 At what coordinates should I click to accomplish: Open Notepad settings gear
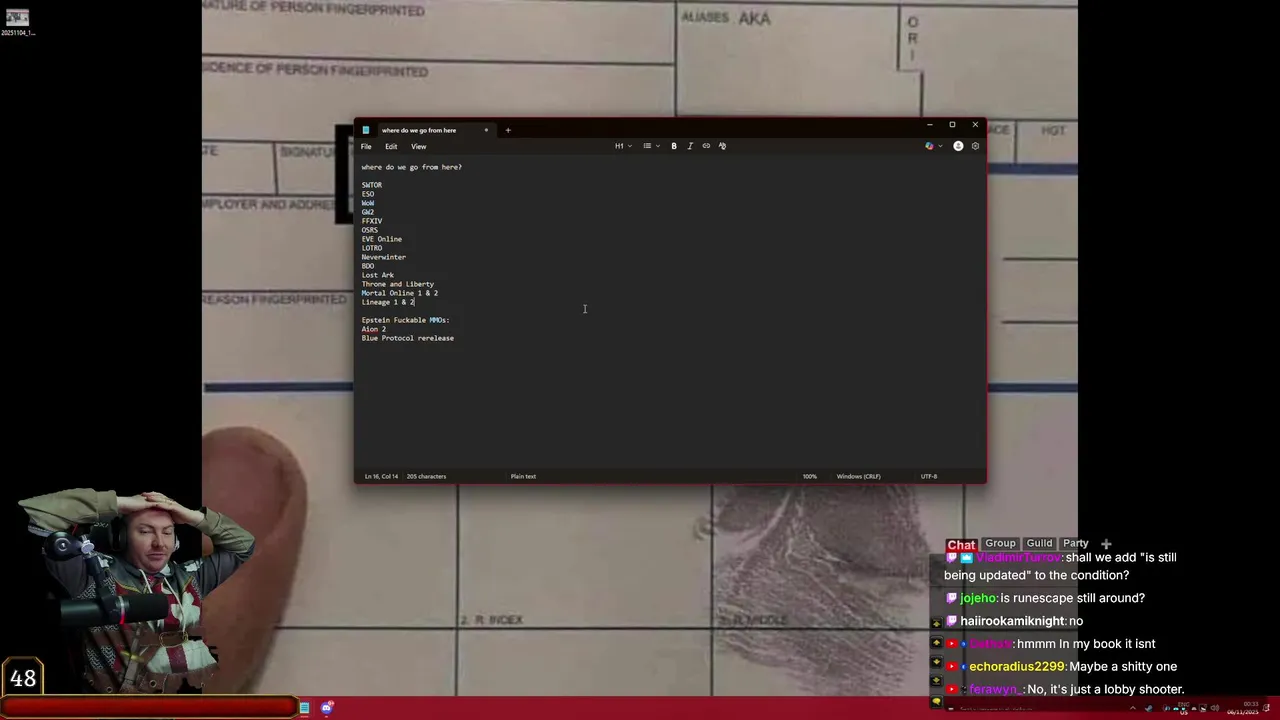975,146
